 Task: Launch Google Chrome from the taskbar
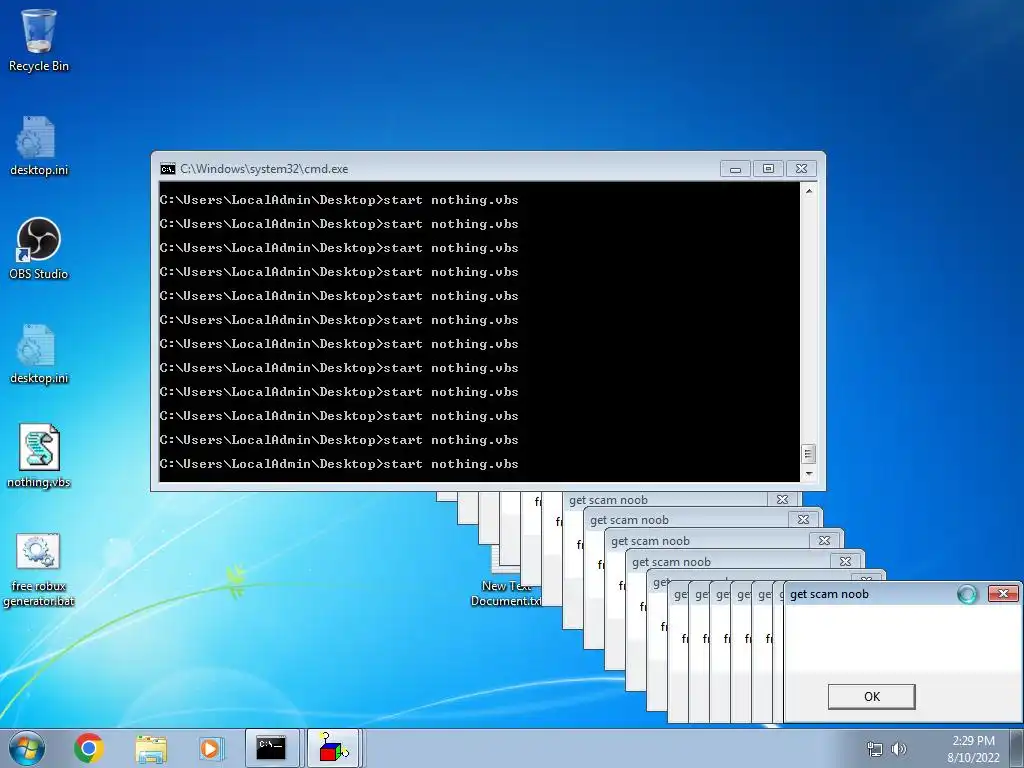click(x=89, y=748)
